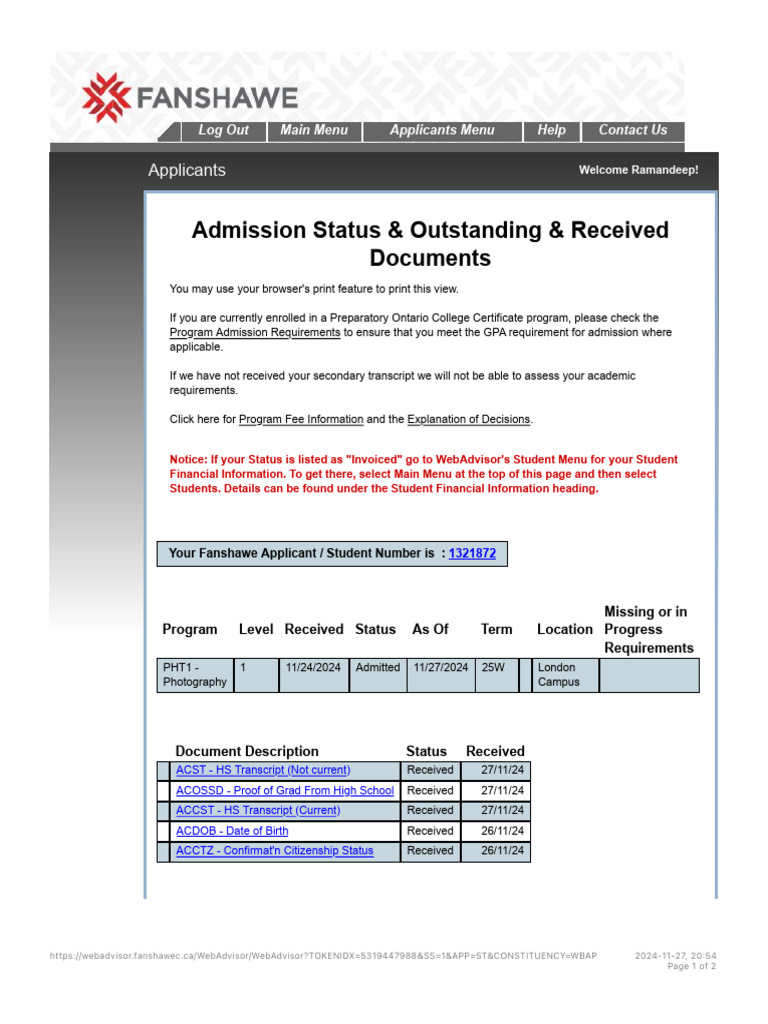
Task: Open ACDOB - Date of Birth link
Action: click(232, 831)
